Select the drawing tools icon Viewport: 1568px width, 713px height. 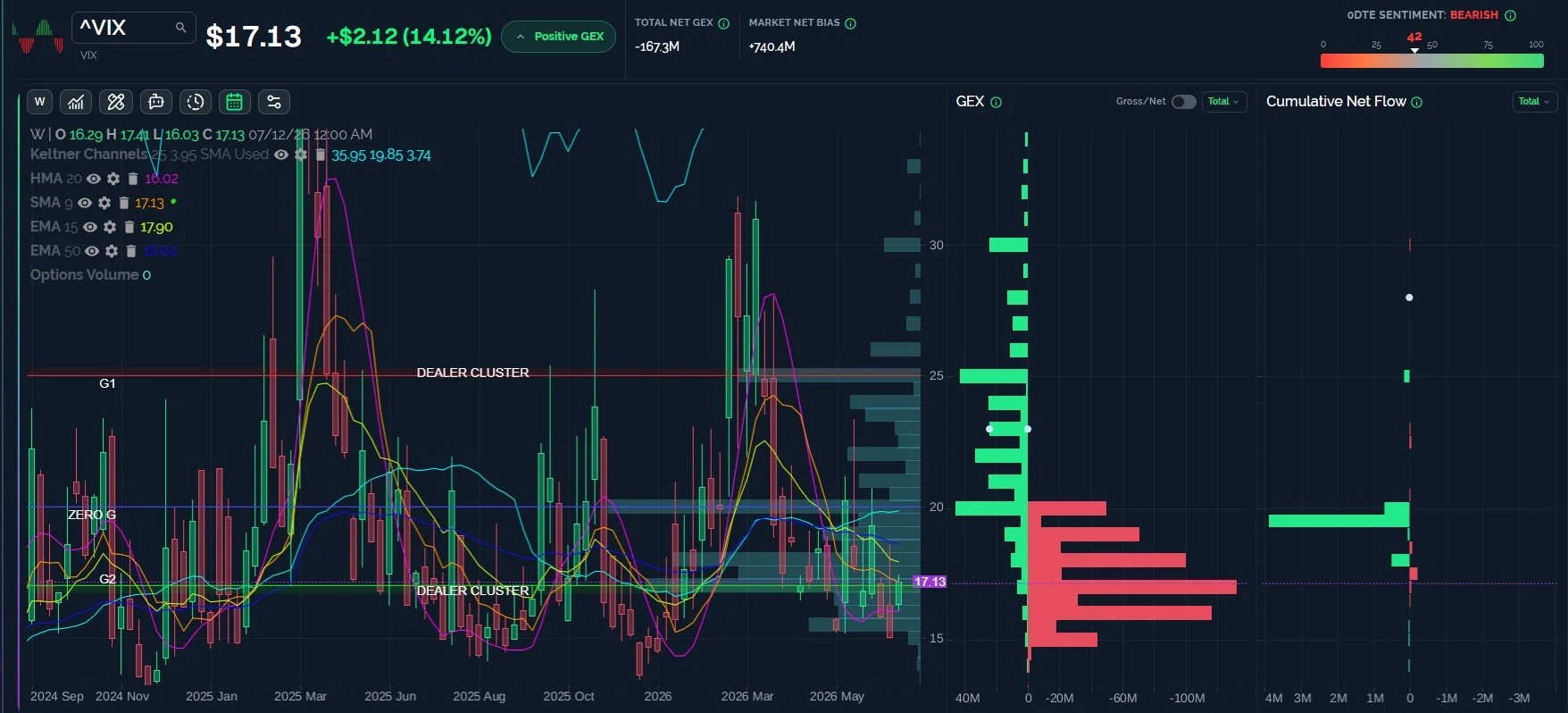click(116, 102)
